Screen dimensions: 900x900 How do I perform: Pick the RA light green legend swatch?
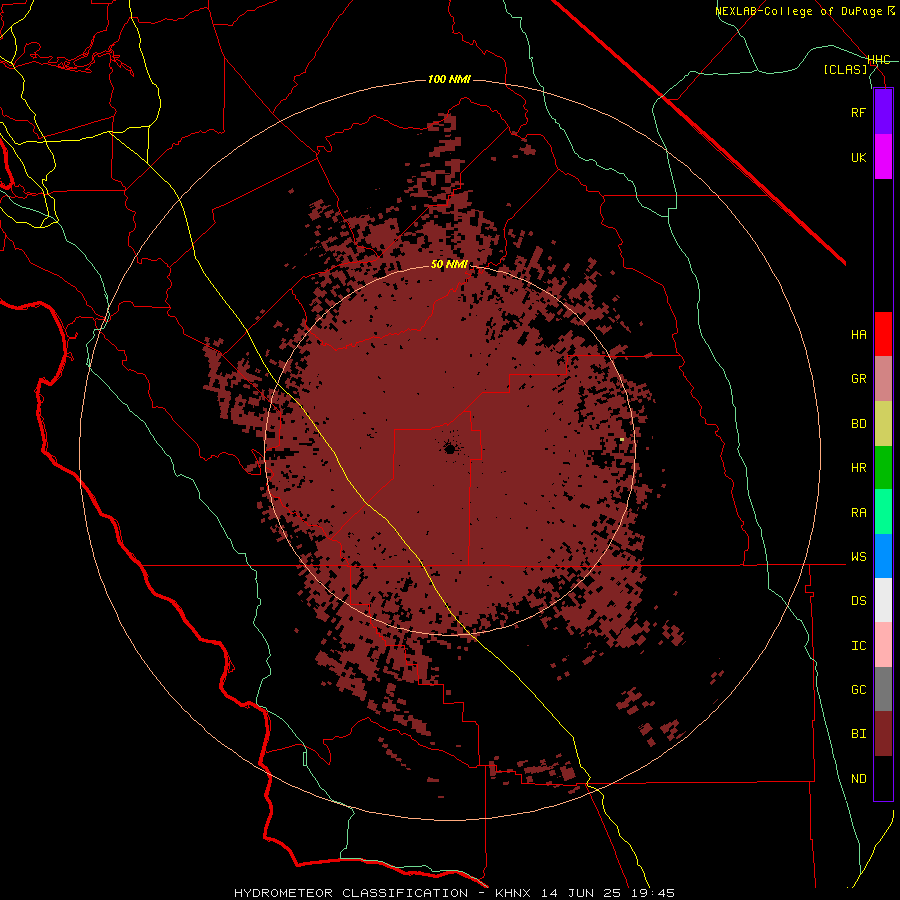(x=883, y=512)
